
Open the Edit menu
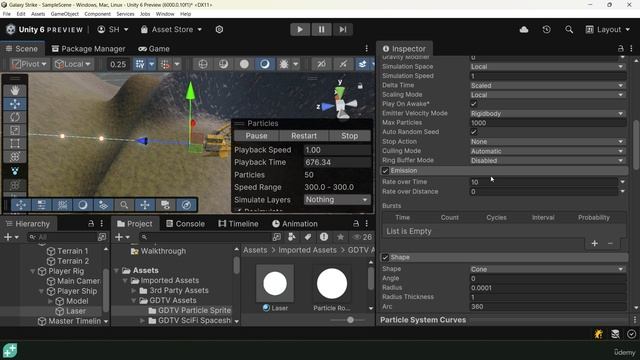tap(21, 14)
